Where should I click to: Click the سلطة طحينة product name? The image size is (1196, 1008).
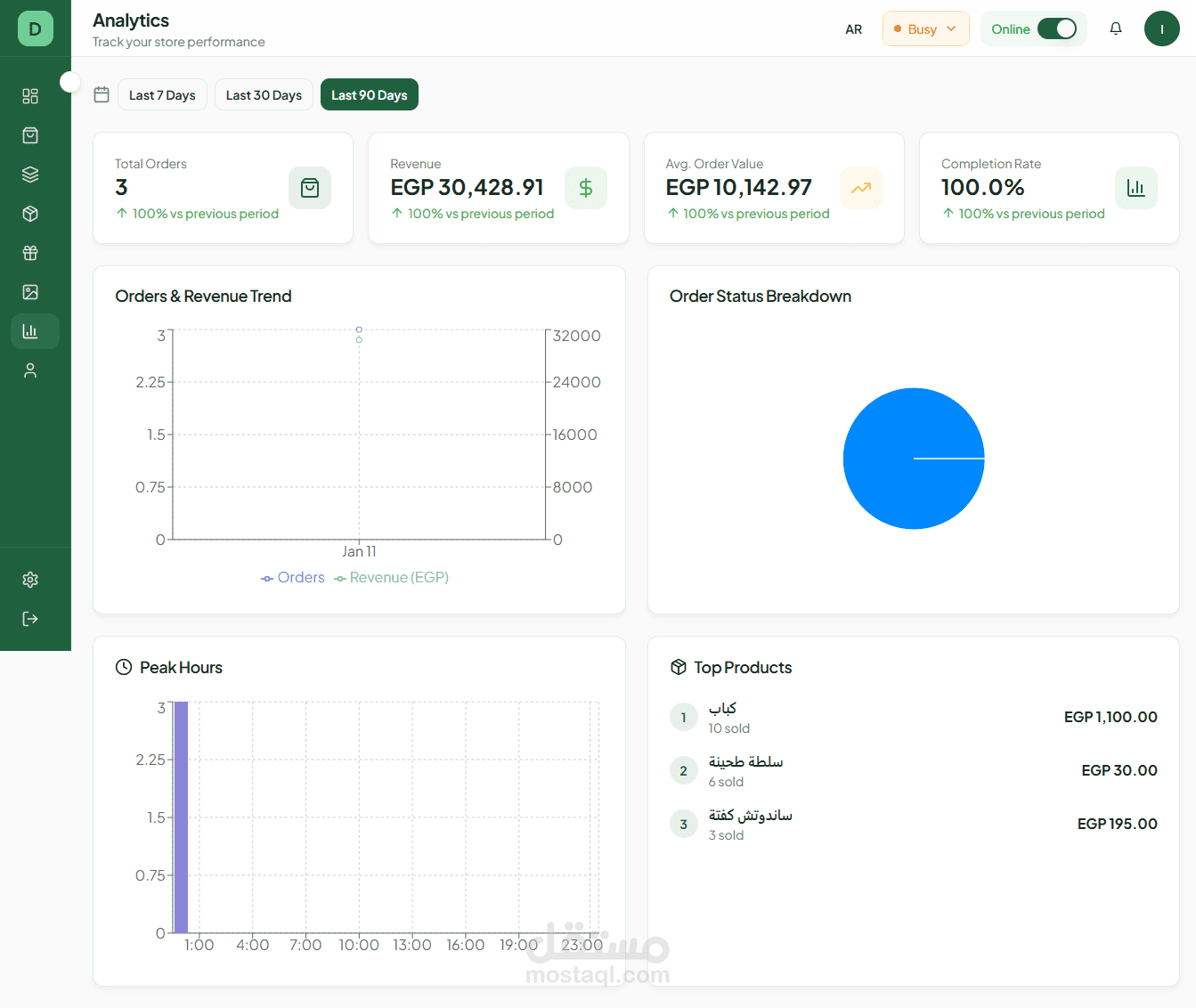(x=745, y=761)
